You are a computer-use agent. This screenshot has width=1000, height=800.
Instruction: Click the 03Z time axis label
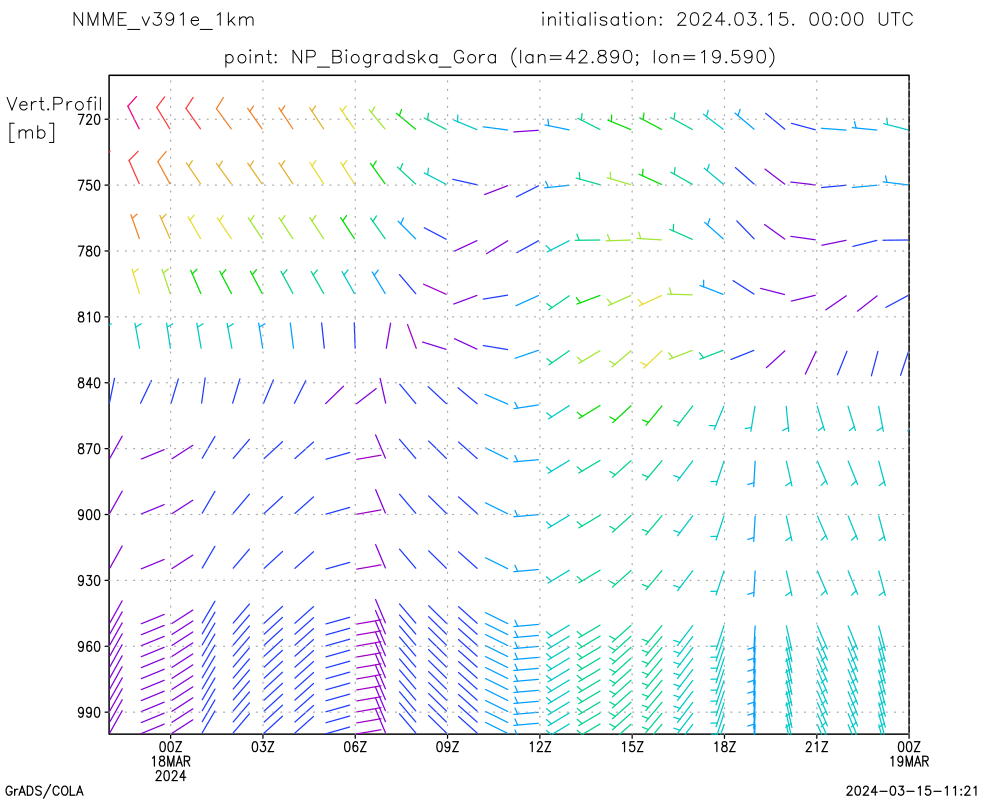tap(263, 746)
